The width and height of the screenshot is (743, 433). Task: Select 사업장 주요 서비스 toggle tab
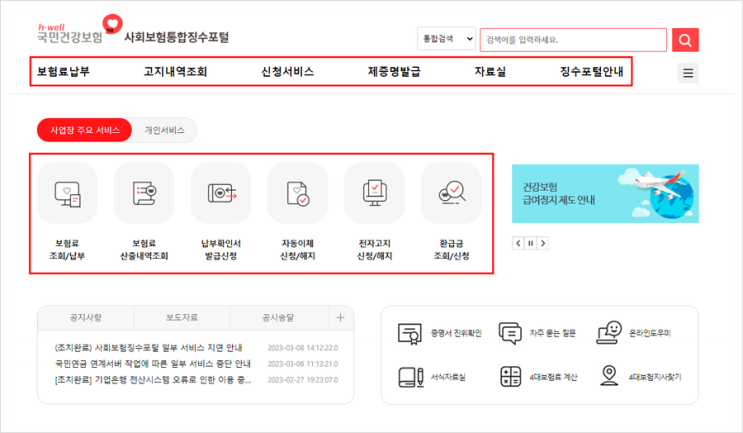coord(85,130)
